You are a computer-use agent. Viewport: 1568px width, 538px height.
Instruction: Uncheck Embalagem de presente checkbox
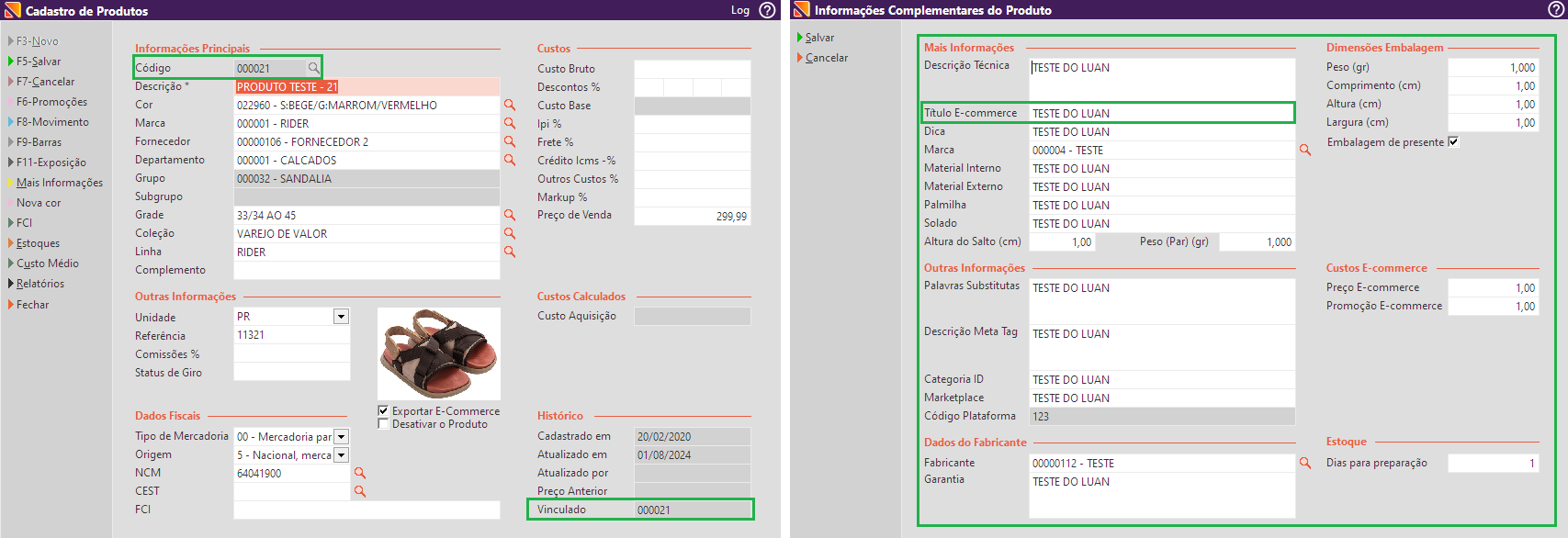click(x=1453, y=141)
